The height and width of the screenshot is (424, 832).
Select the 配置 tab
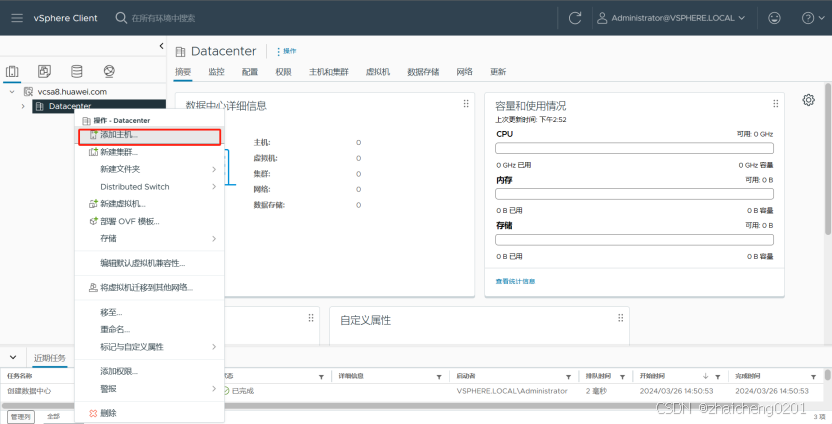[250, 72]
